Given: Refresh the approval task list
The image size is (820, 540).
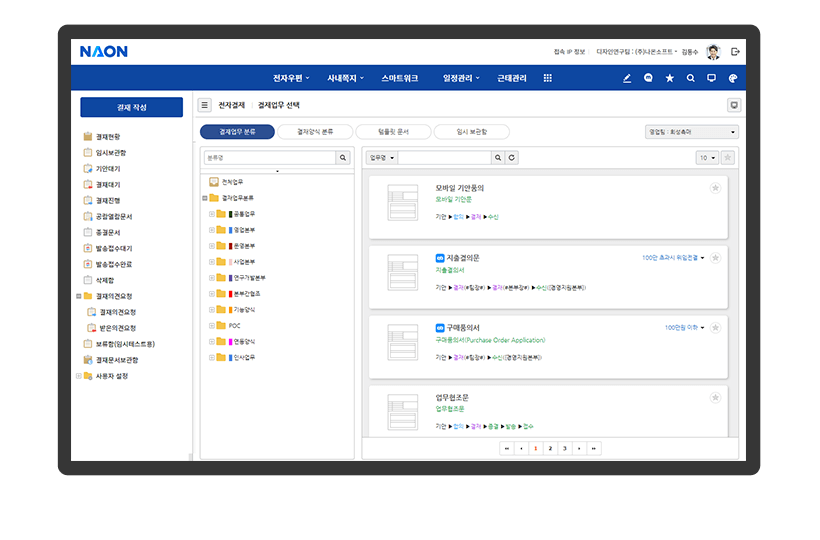Looking at the screenshot, I should click(x=511, y=157).
